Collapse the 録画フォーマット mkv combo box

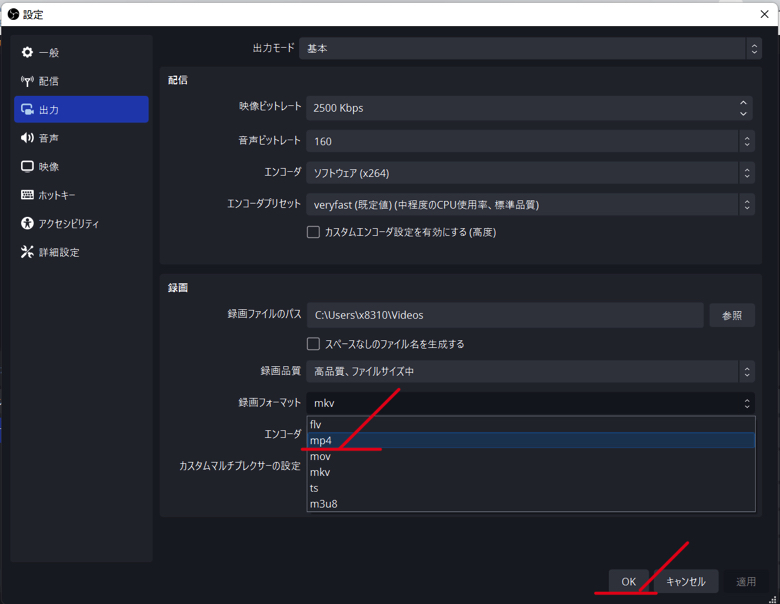click(530, 403)
